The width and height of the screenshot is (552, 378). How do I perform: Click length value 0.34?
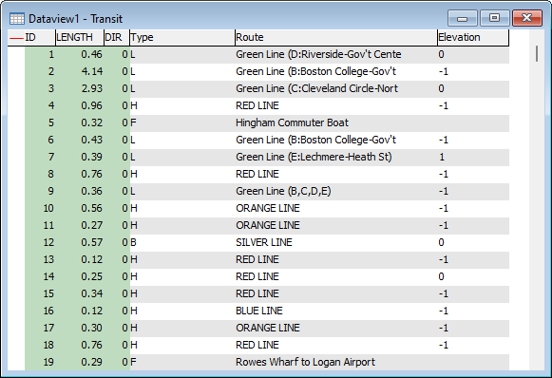coord(92,294)
